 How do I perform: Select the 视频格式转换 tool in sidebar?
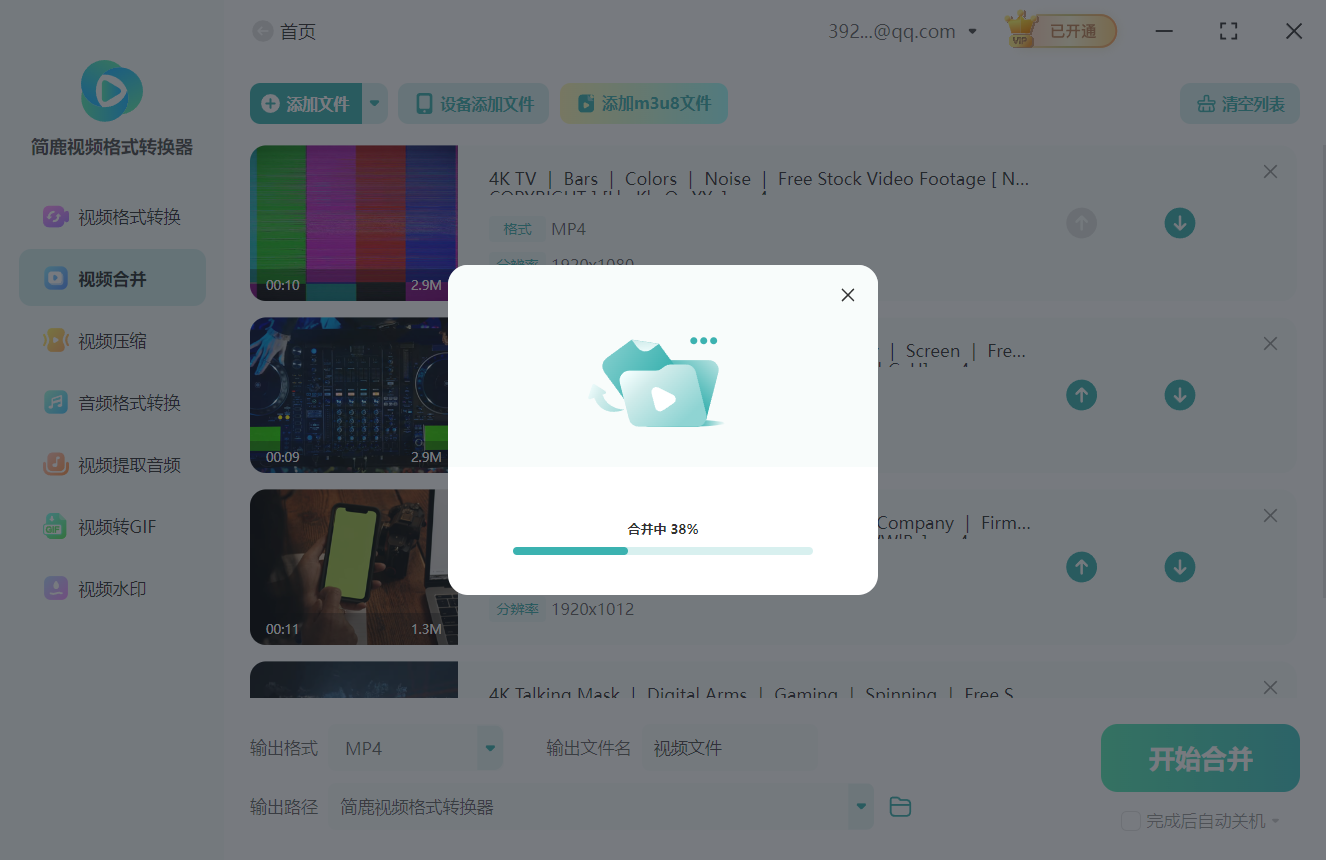click(112, 216)
